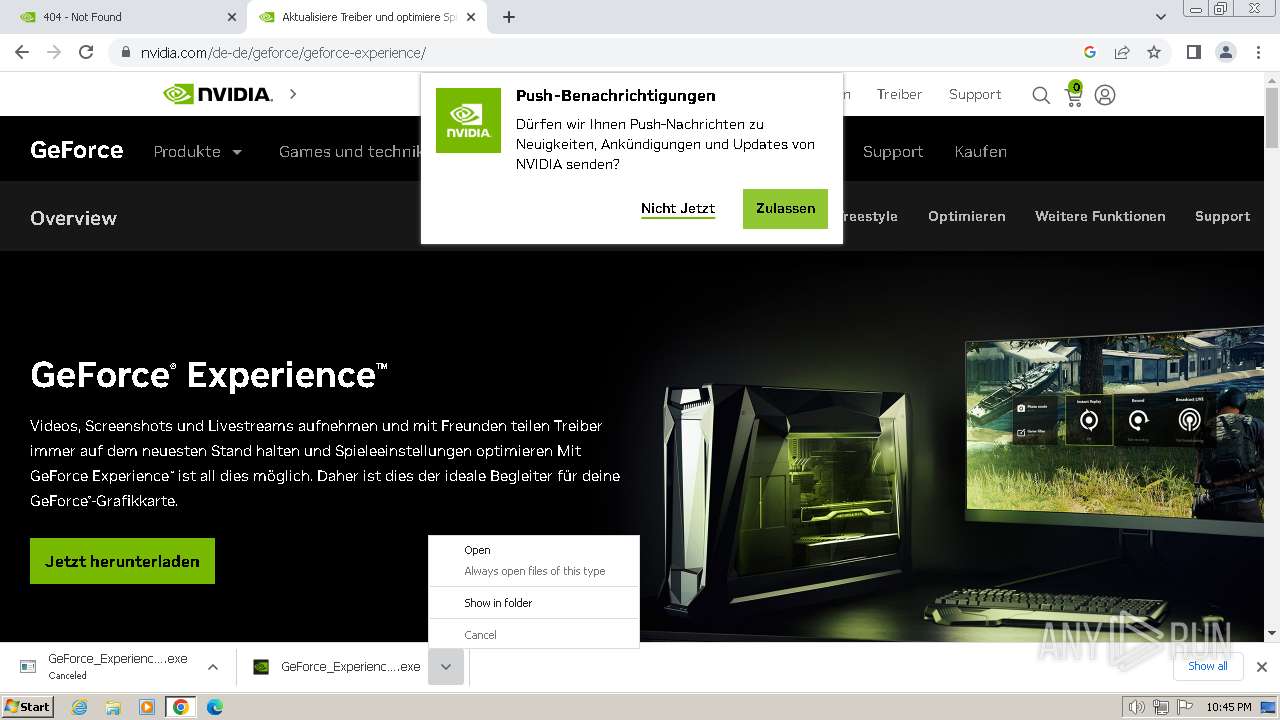Viewport: 1280px width, 720px height.
Task: Click the NVIDIA logo in push dialog
Action: click(x=468, y=120)
